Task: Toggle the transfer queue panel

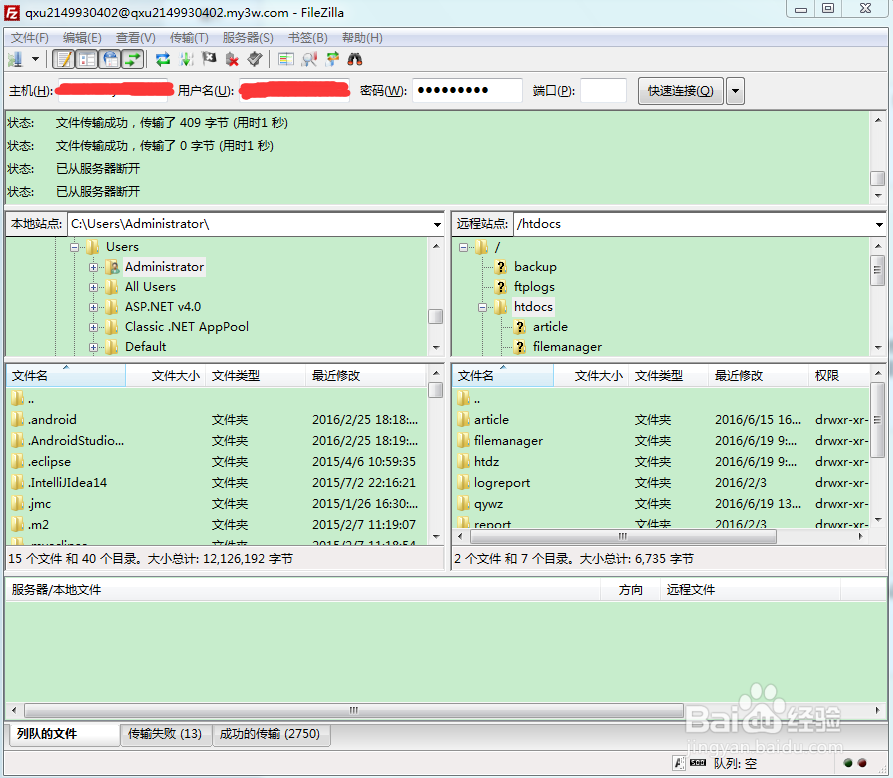Action: [131, 59]
